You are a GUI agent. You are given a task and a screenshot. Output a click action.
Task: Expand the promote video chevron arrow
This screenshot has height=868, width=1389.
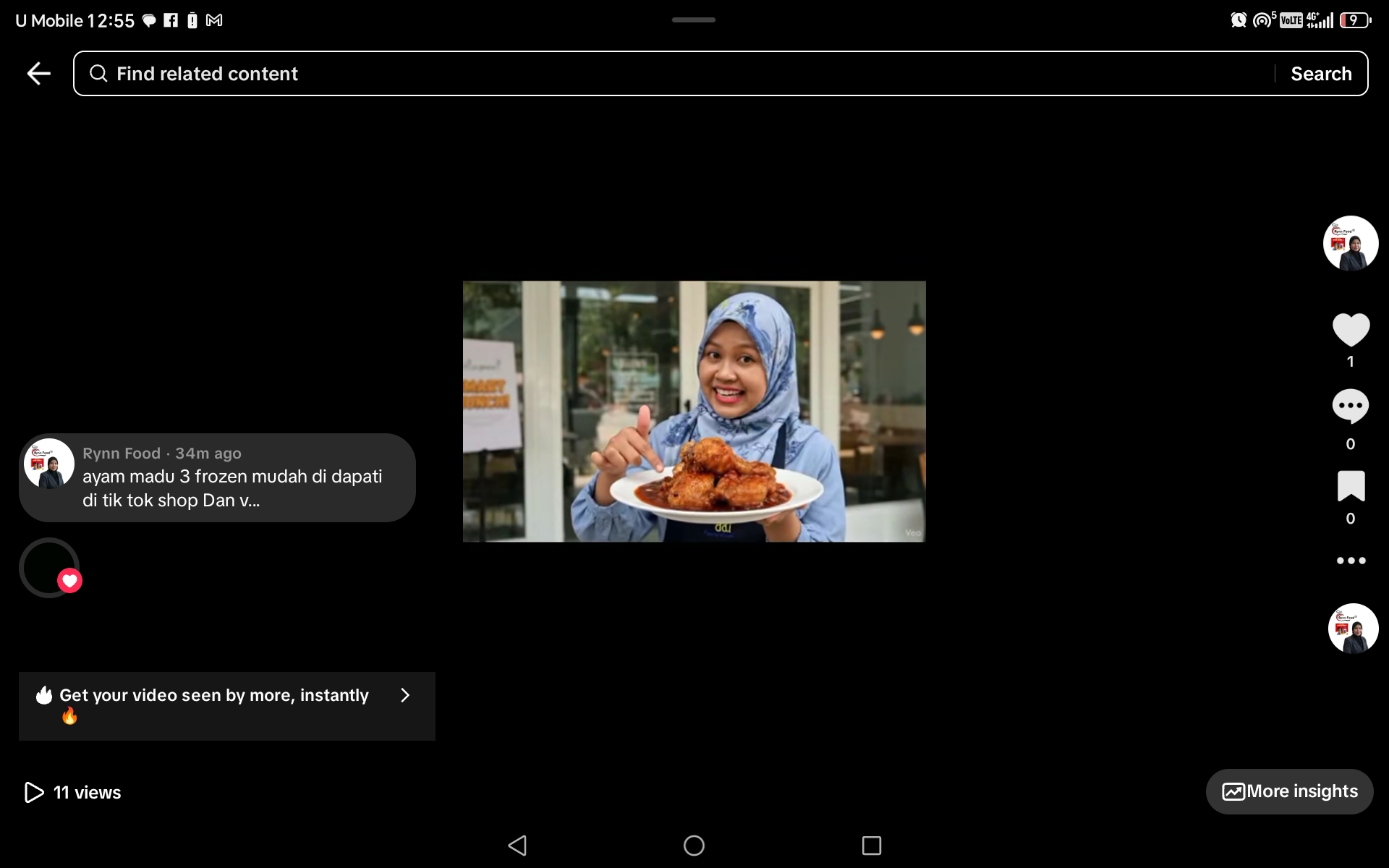click(405, 695)
